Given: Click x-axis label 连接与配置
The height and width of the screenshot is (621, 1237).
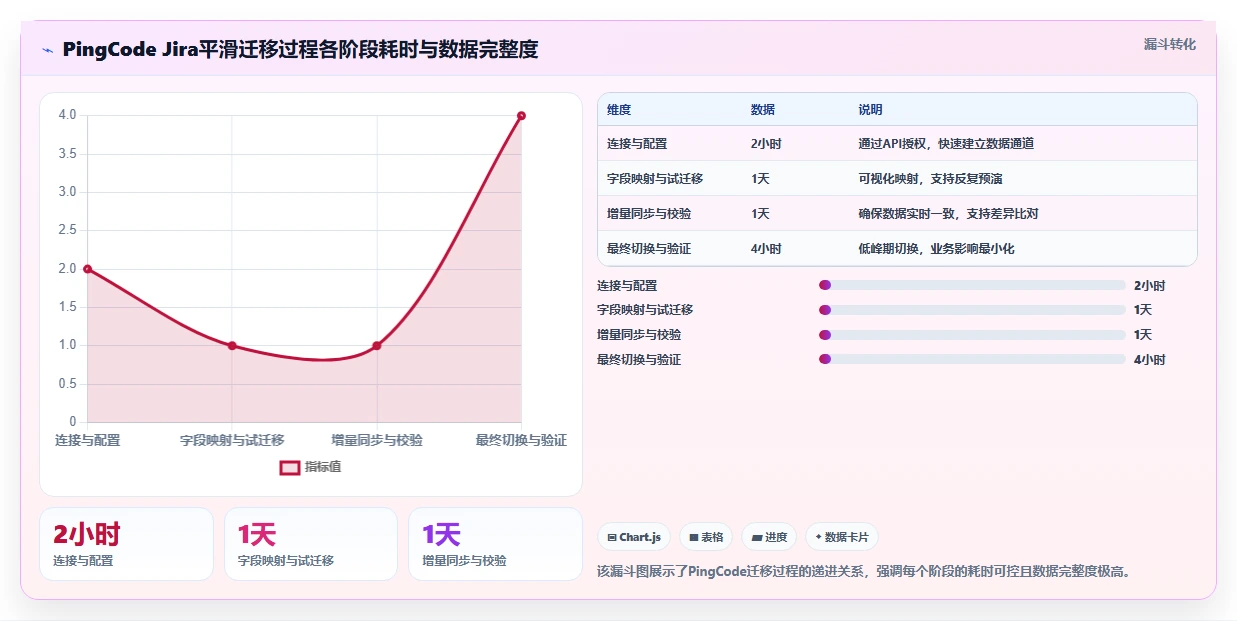Looking at the screenshot, I should (x=88, y=440).
